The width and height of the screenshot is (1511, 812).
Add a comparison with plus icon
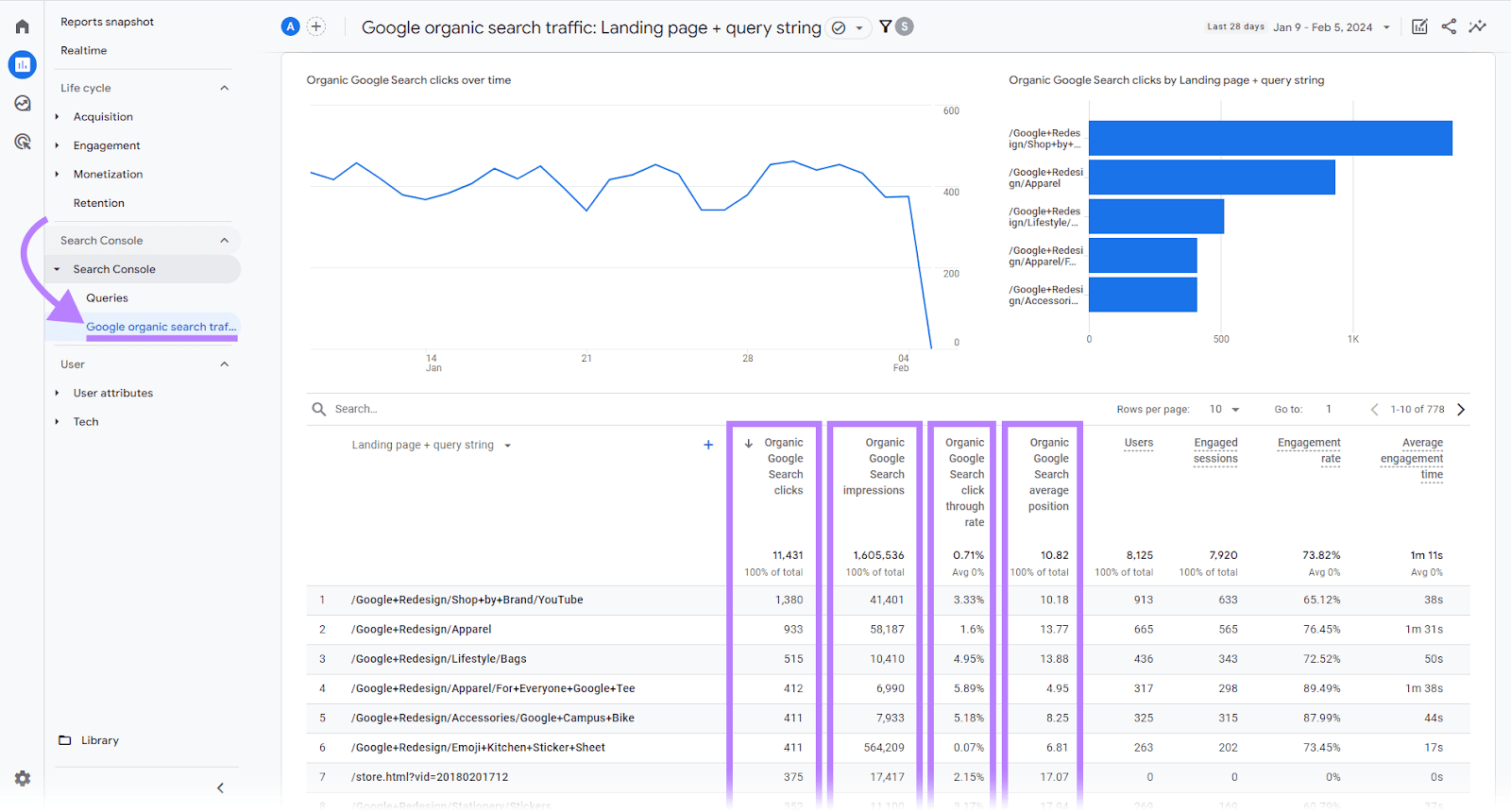point(316,27)
